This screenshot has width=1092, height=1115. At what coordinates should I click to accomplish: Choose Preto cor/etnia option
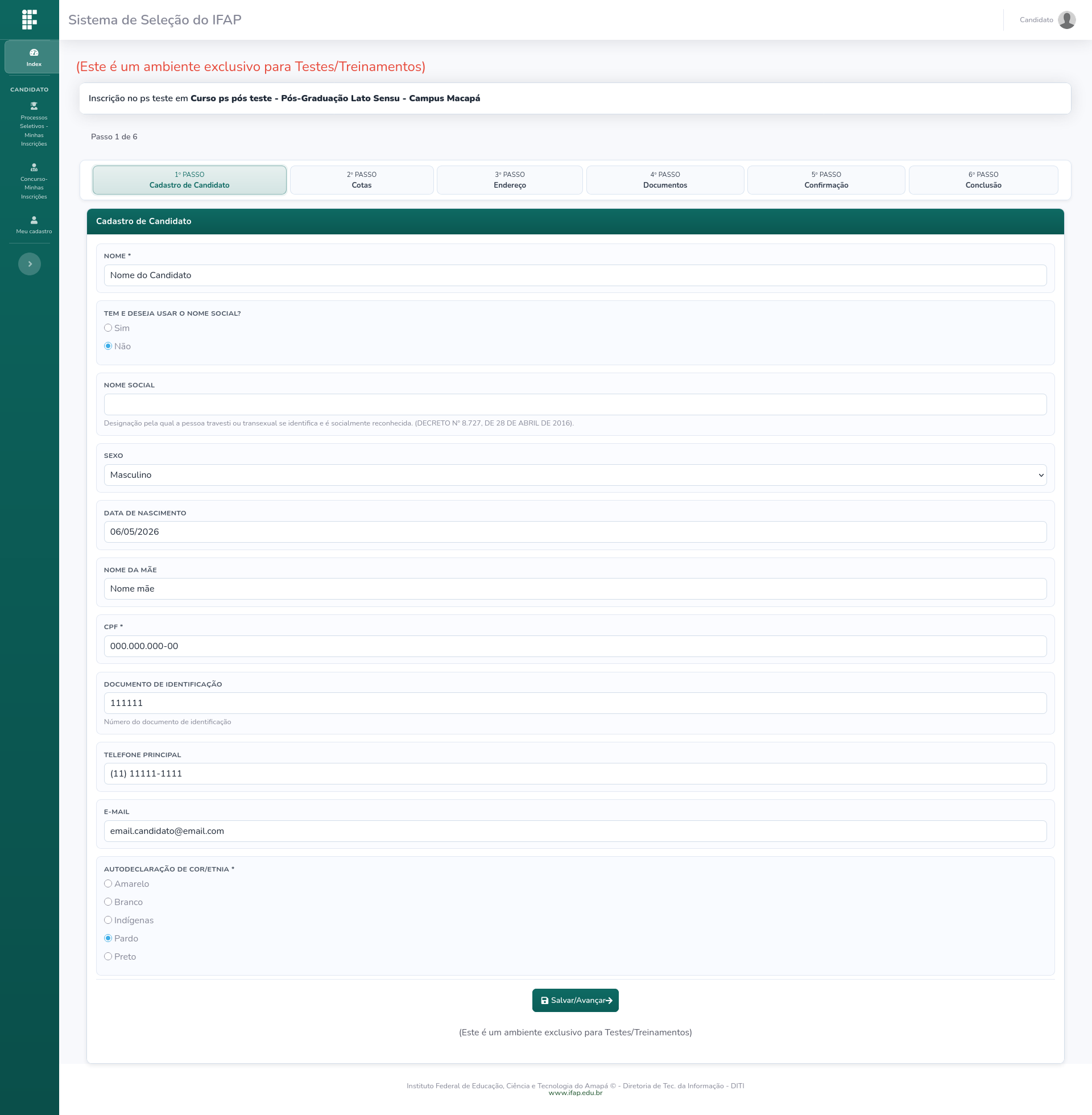click(108, 957)
